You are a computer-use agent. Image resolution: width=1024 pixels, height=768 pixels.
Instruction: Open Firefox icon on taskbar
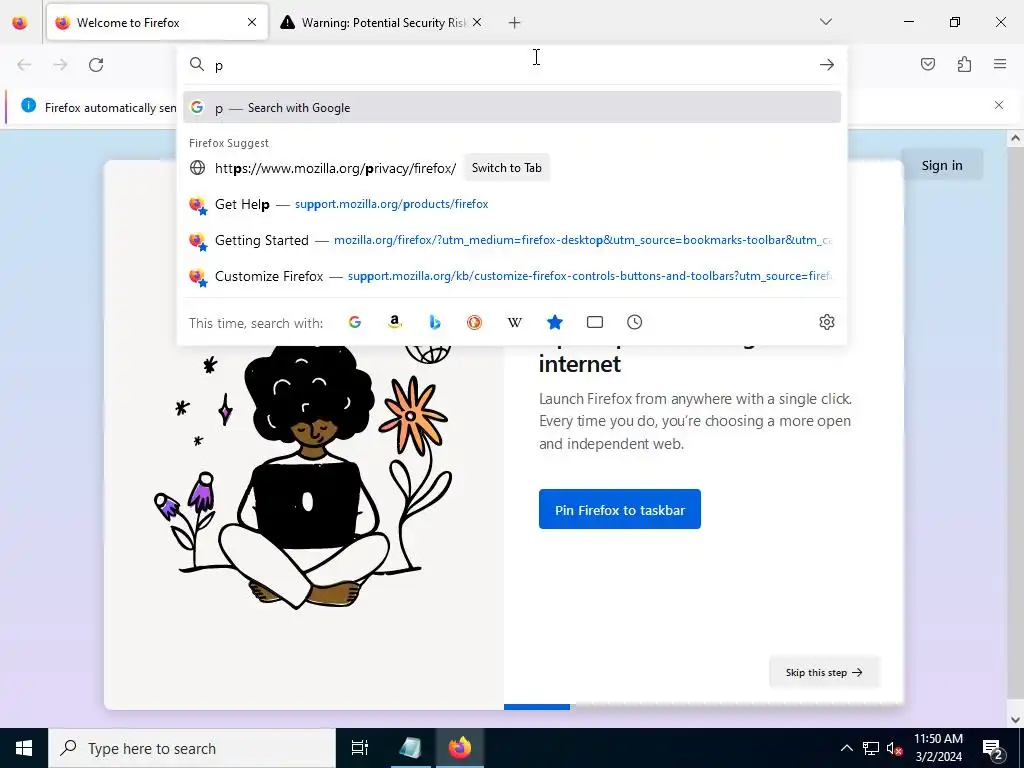pos(459,748)
